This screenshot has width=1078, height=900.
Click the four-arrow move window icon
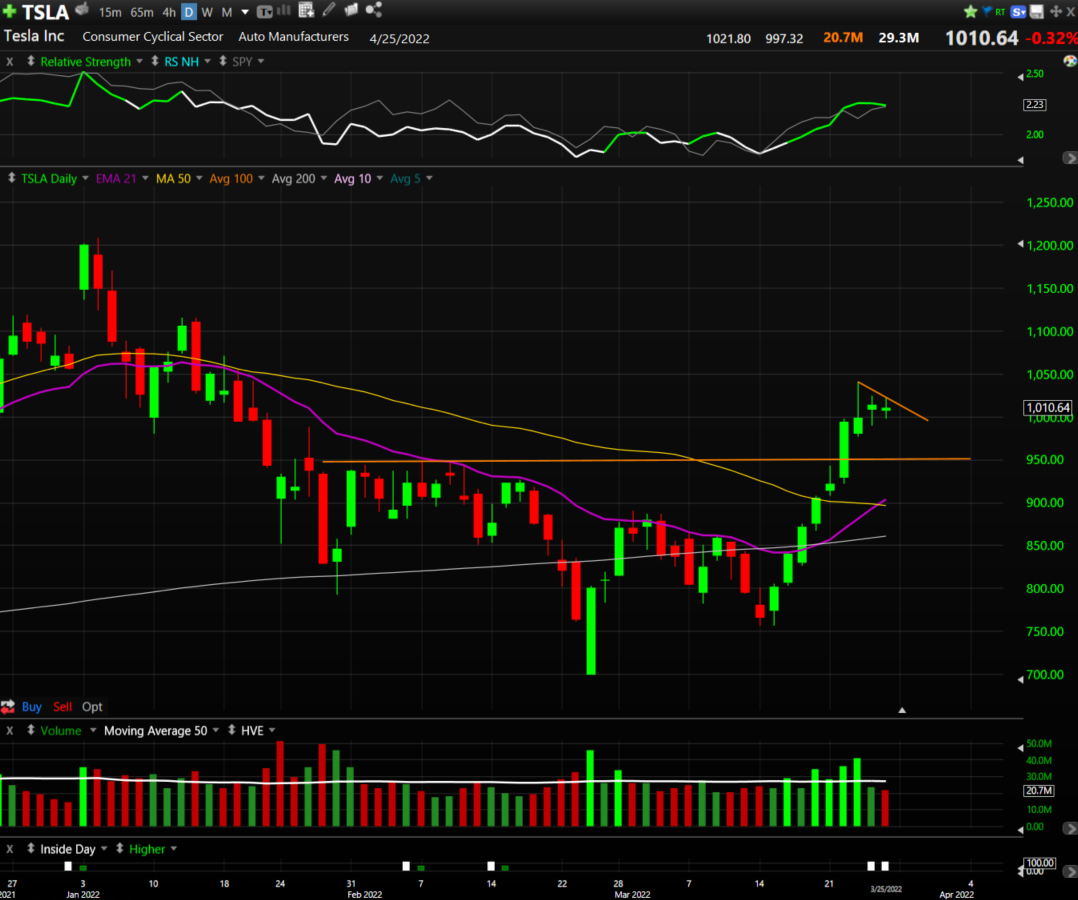1056,12
